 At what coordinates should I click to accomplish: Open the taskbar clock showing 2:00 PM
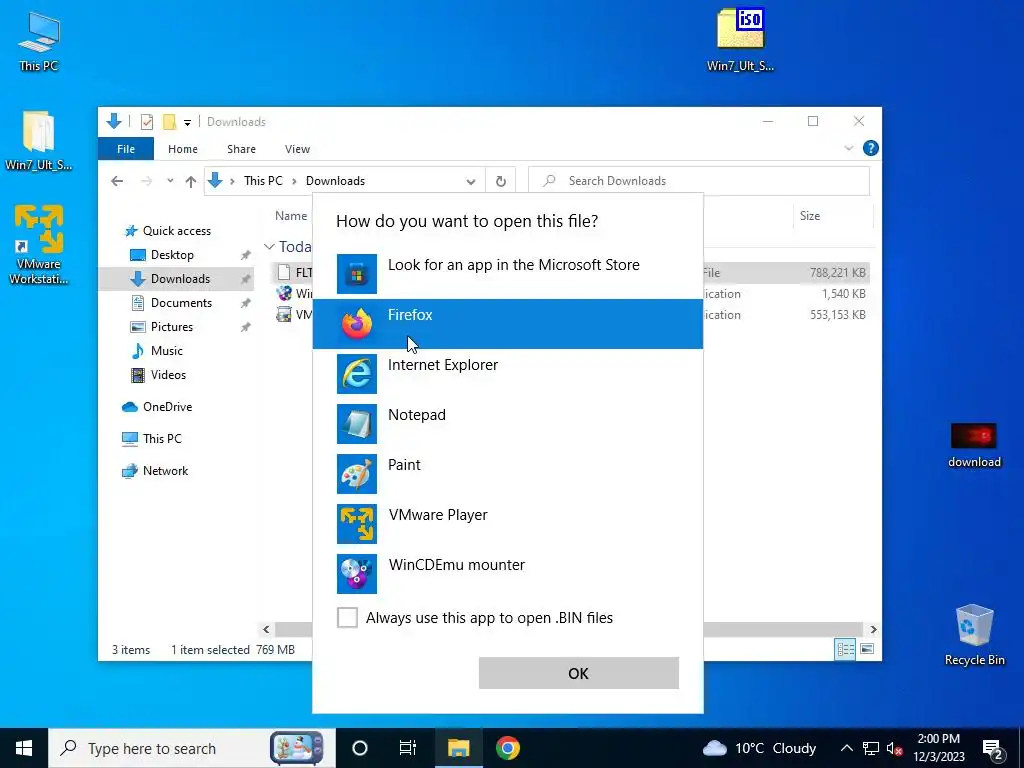point(938,748)
